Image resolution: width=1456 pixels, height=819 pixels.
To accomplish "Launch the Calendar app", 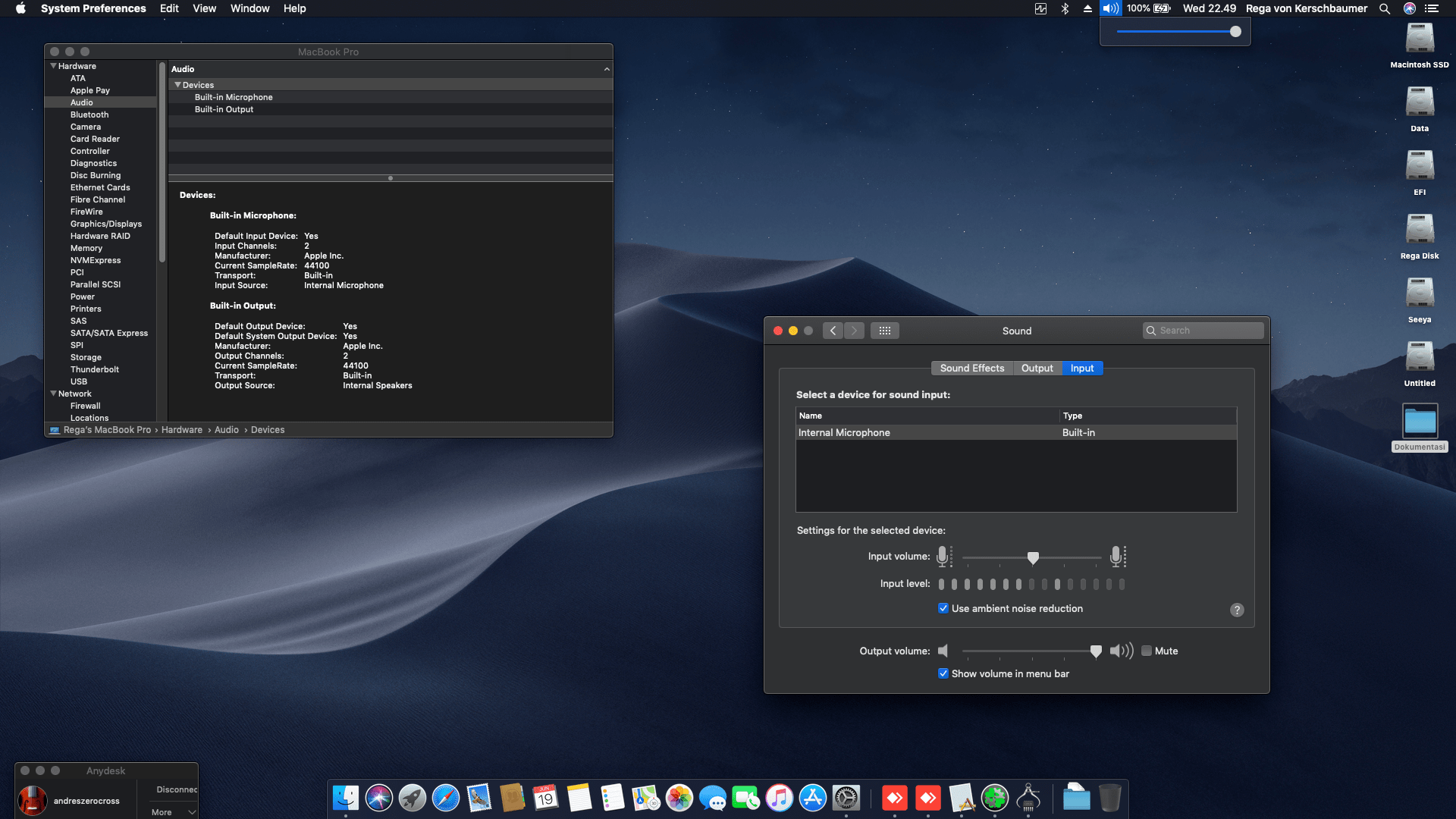I will [x=545, y=798].
